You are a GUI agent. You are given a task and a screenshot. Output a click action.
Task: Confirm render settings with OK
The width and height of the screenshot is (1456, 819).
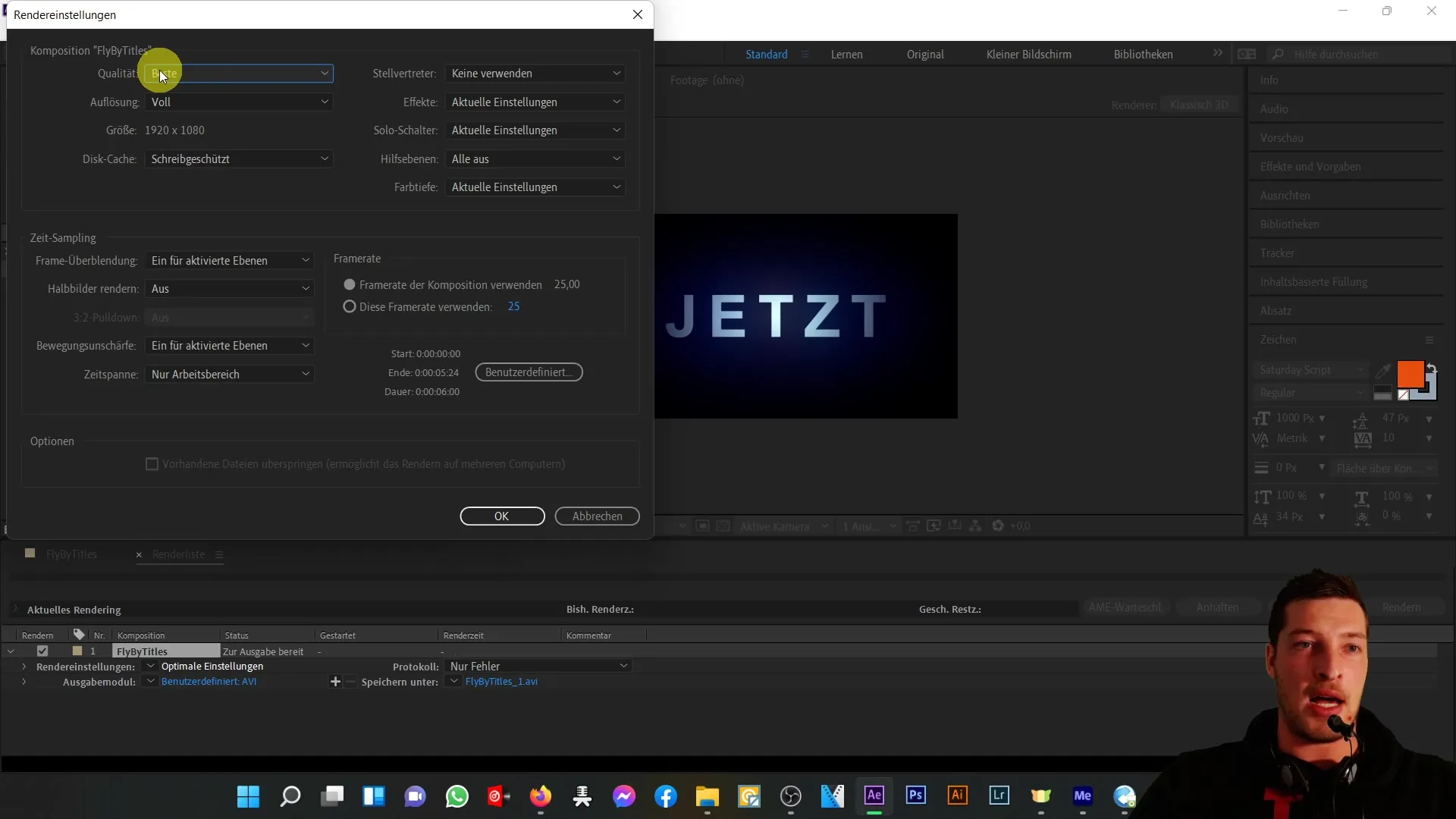[x=502, y=516]
